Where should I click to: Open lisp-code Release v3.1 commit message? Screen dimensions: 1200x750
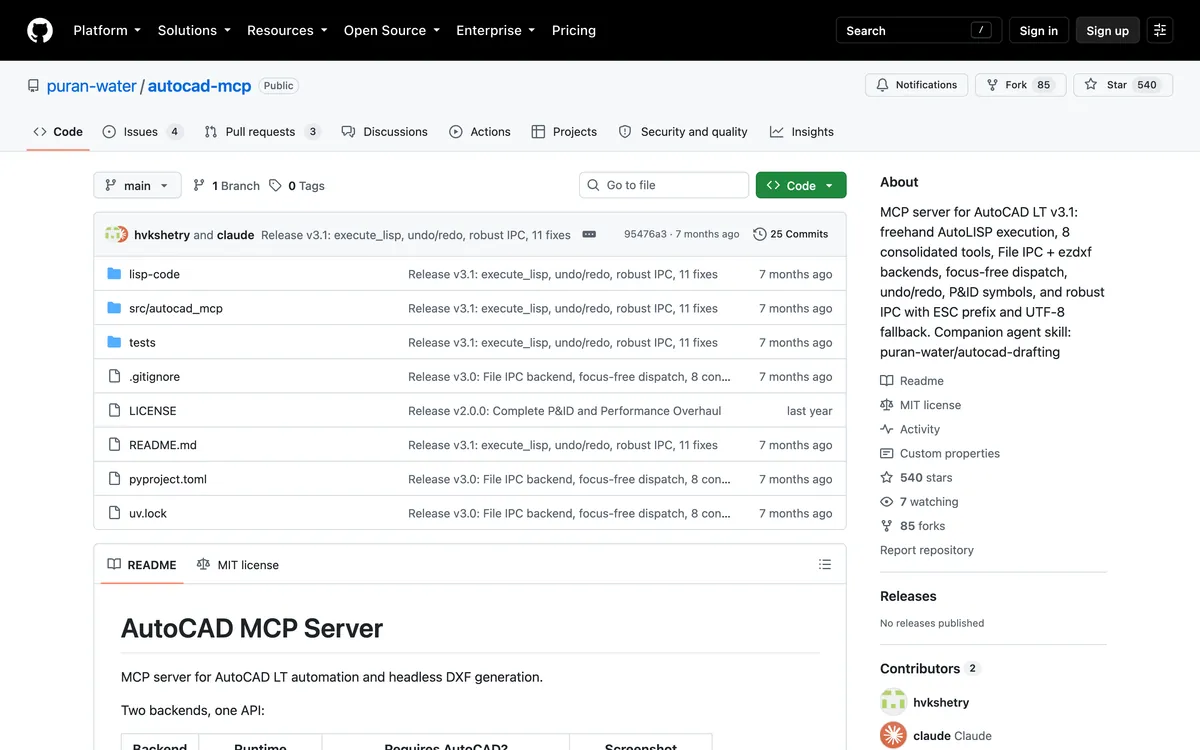point(563,274)
